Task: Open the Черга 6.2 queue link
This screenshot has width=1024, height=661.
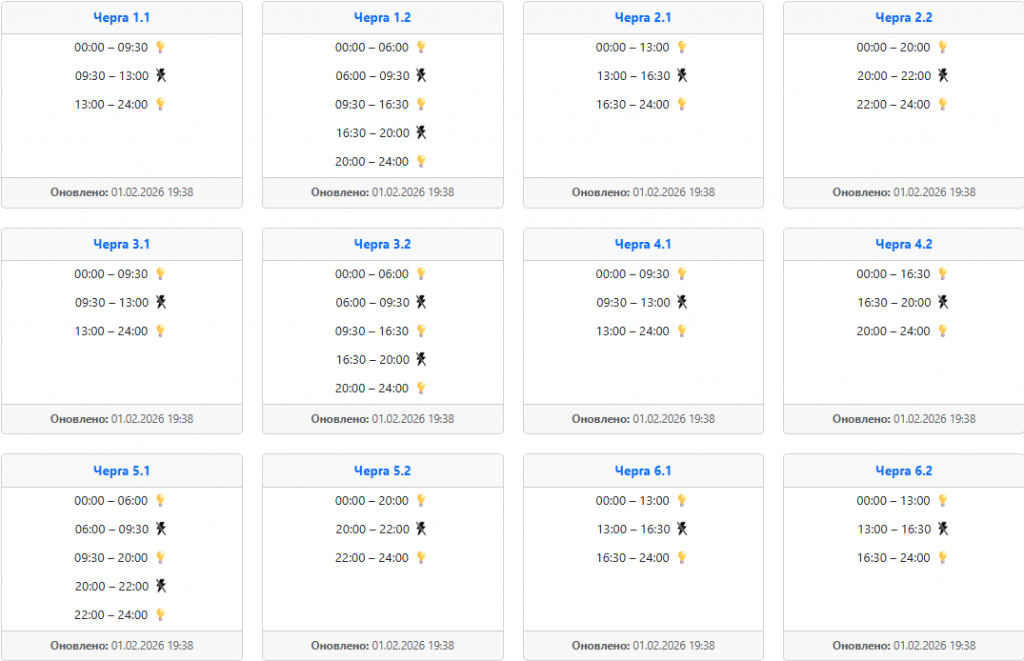Action: pos(904,471)
